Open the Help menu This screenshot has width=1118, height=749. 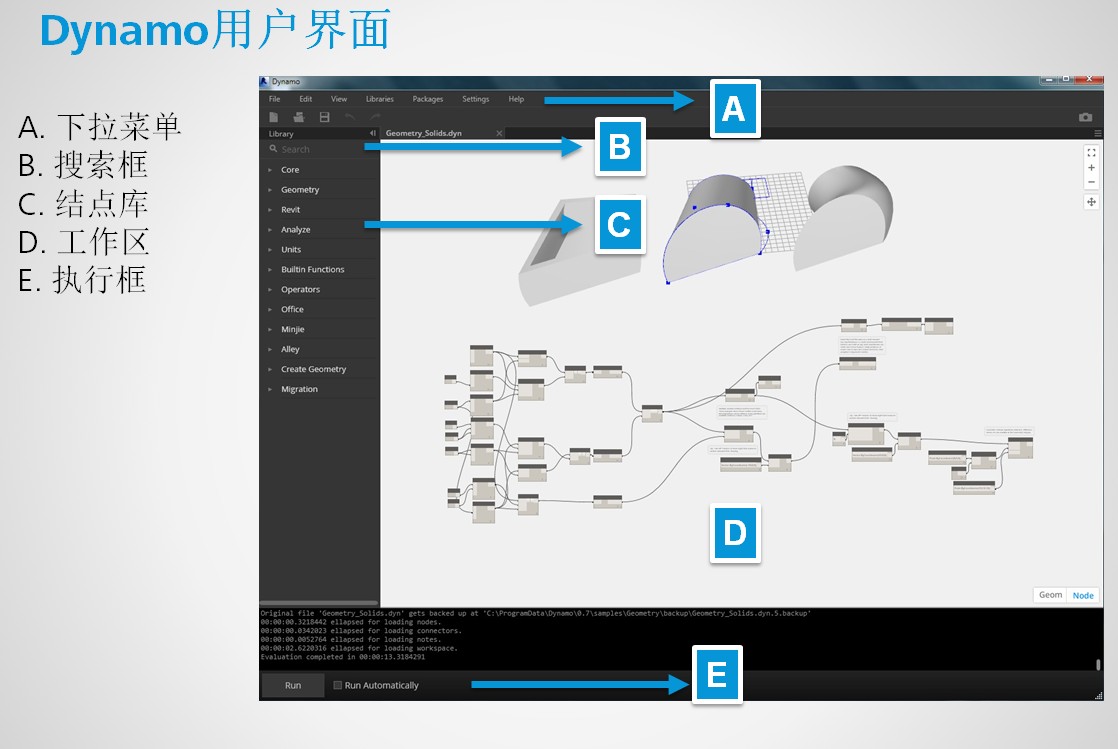point(516,99)
